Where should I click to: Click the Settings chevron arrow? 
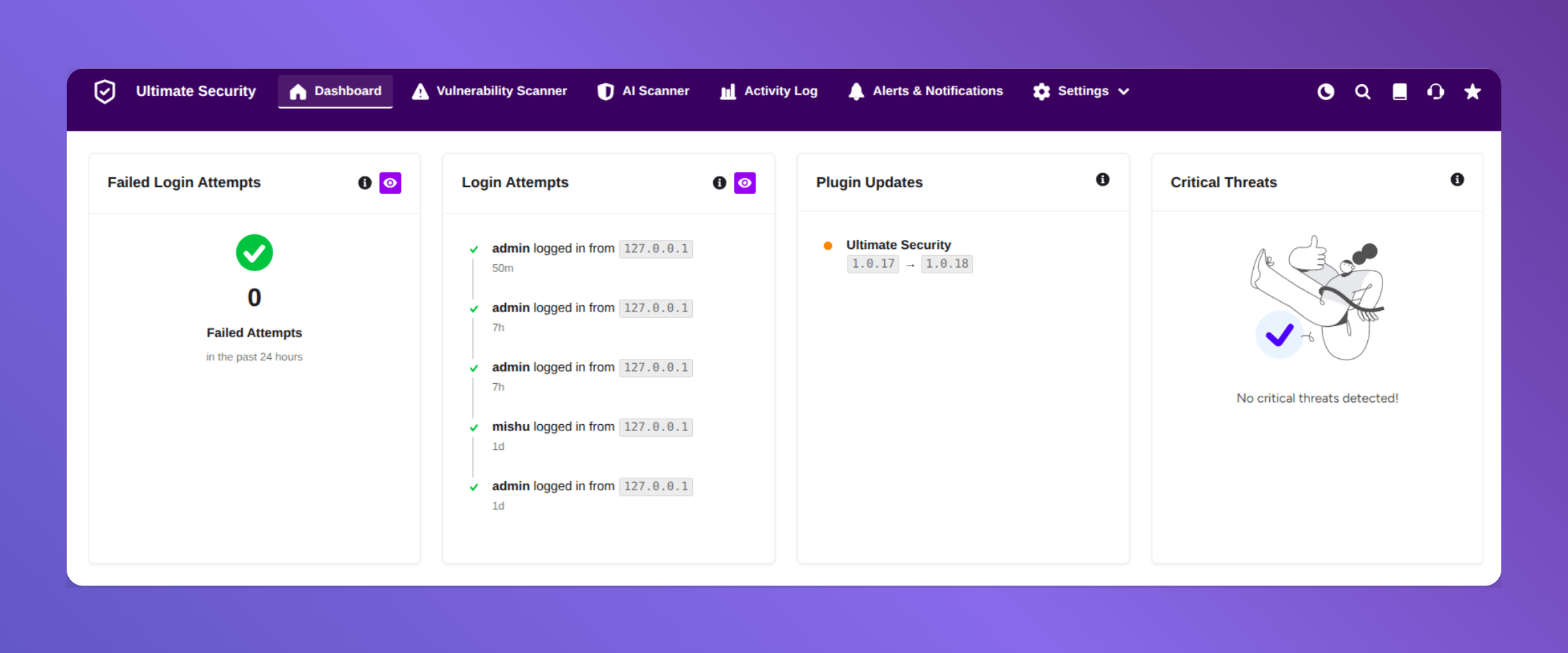tap(1124, 92)
